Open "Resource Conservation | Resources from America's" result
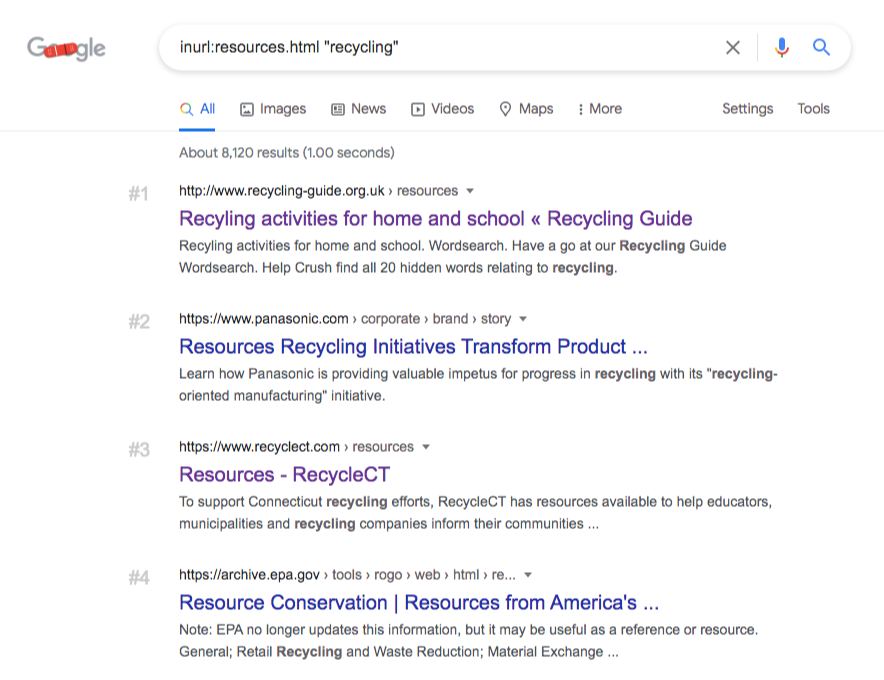884x680 pixels. tap(419, 602)
